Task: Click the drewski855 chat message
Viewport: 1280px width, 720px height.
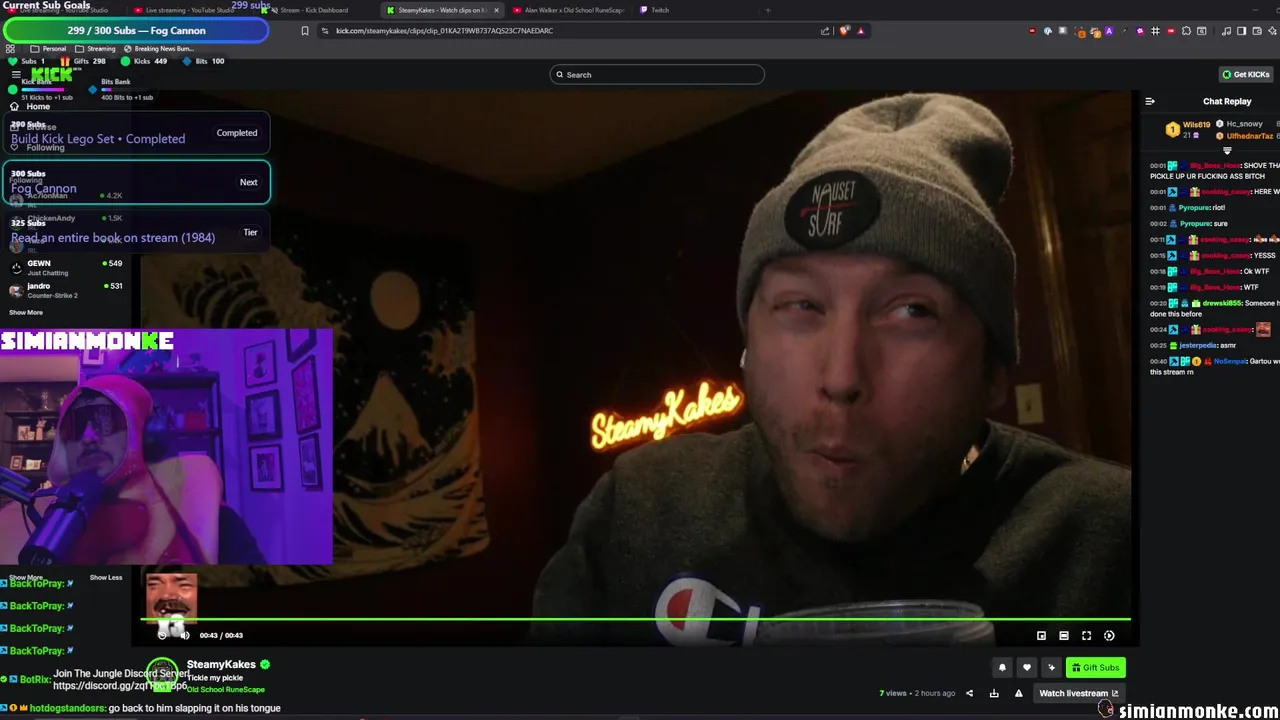Action: click(1214, 308)
